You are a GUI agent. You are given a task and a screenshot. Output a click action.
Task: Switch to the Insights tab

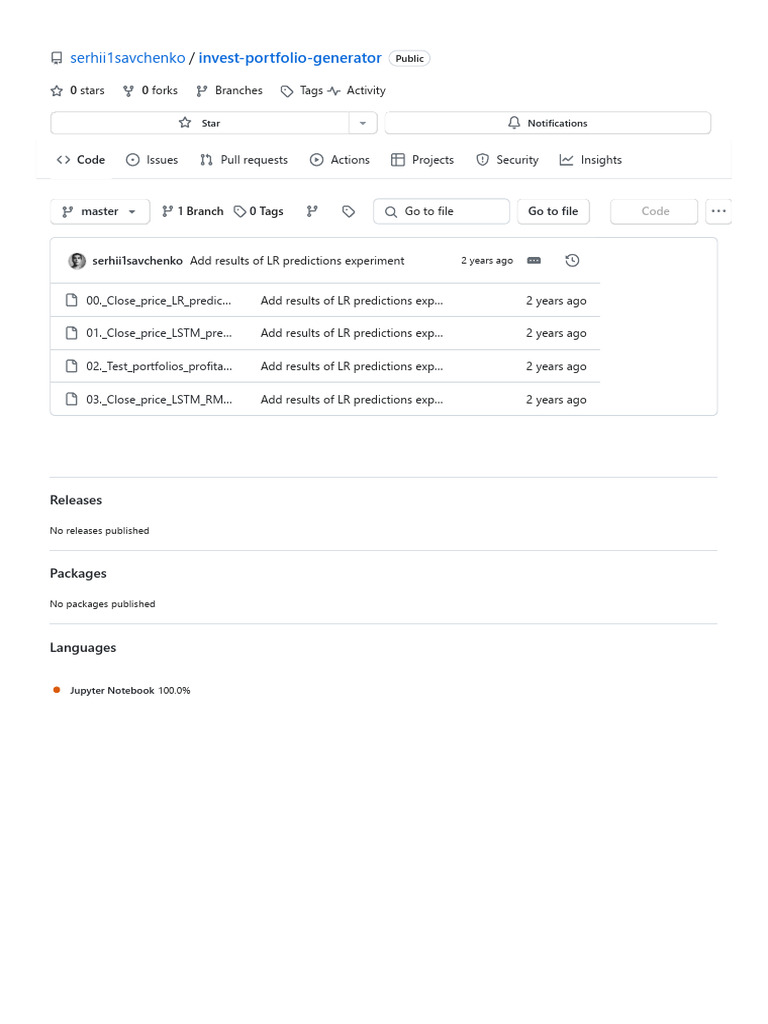click(x=591, y=160)
